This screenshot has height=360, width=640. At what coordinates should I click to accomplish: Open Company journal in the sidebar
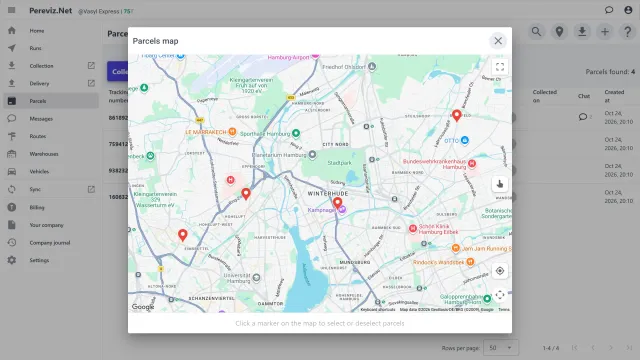tap(51, 242)
